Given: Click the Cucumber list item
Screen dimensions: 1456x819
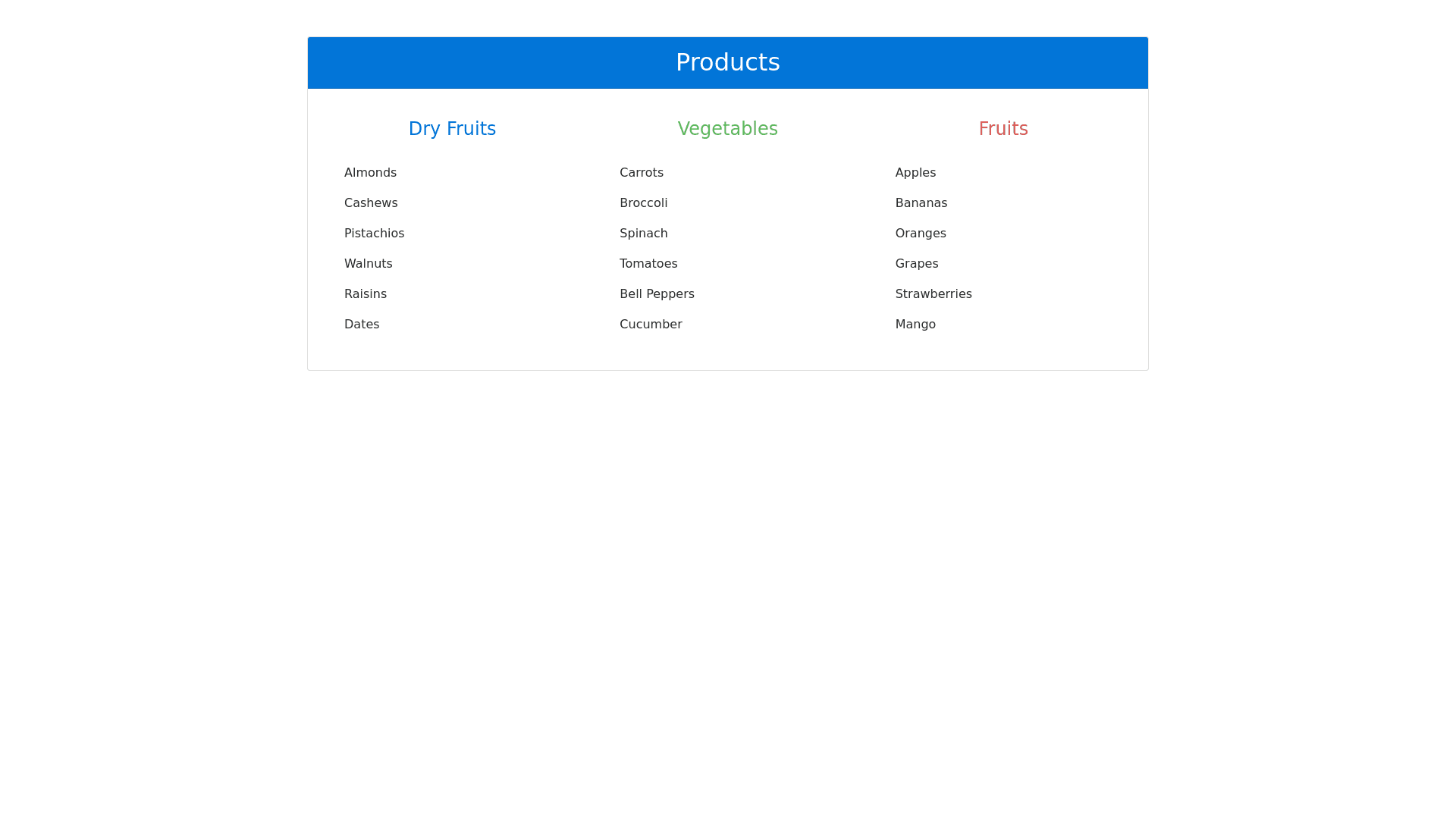Looking at the screenshot, I should click(x=651, y=325).
